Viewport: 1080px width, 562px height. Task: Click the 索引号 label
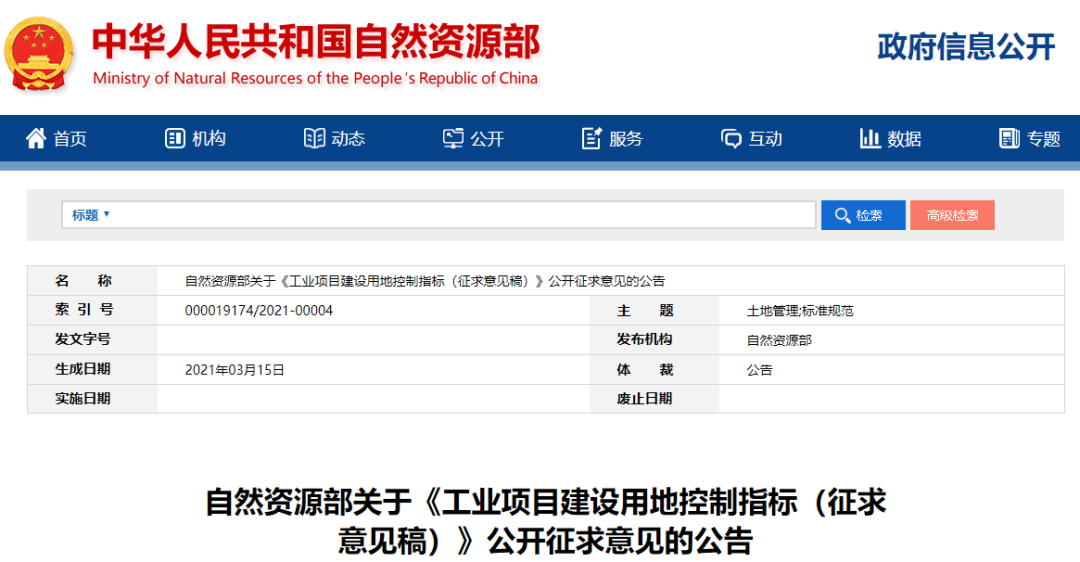click(x=83, y=310)
